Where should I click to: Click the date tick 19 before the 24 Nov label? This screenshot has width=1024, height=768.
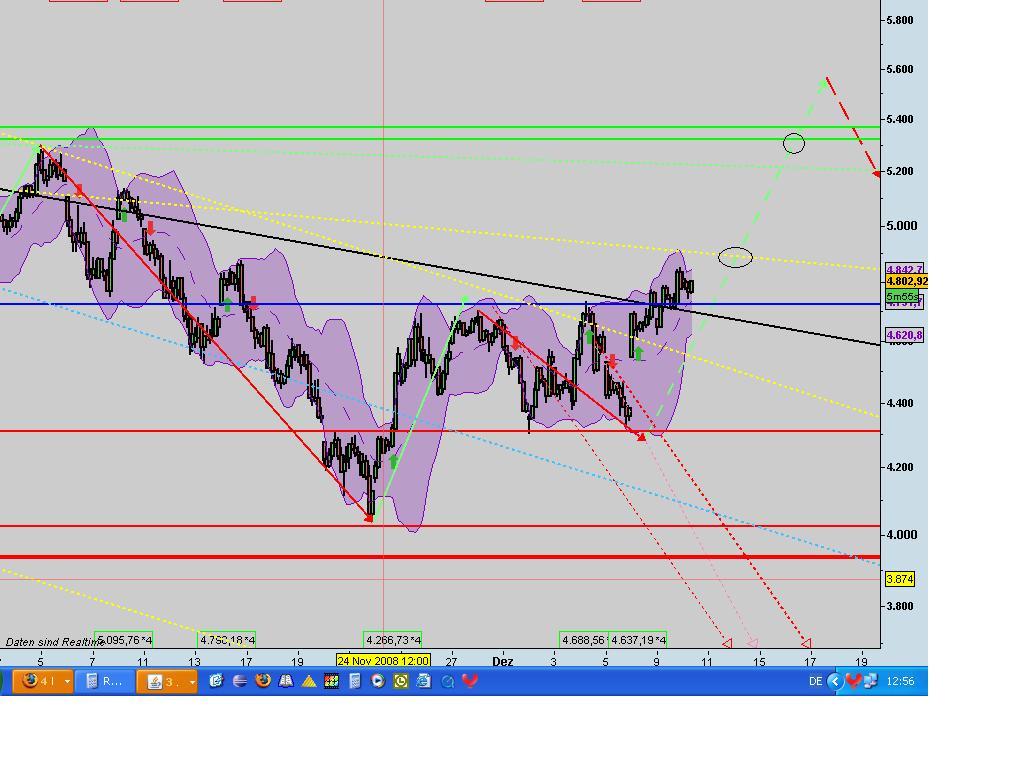tap(297, 662)
